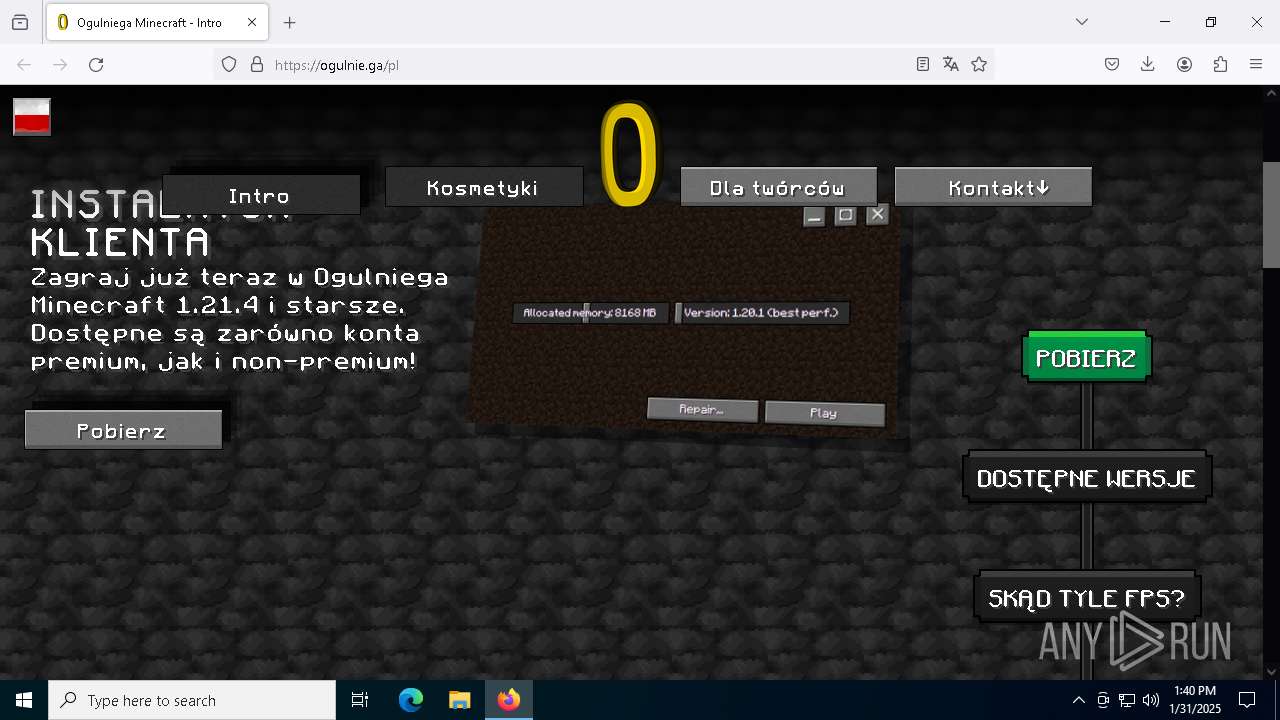The image size is (1280, 720).
Task: Click the volume speaker tray icon
Action: tap(1151, 700)
